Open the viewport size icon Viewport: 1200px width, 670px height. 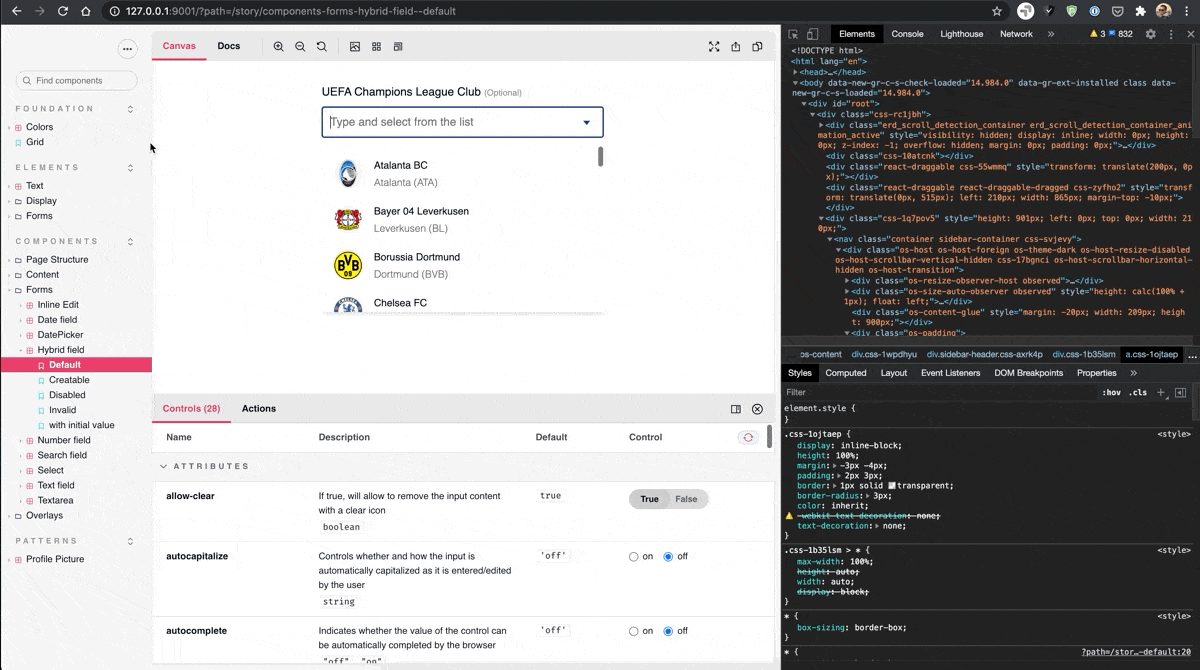pos(398,46)
